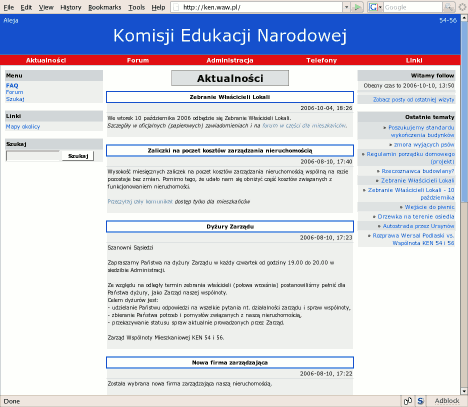The height and width of the screenshot is (407, 468).
Task: Click the site search text field in sidebar
Action: pyautogui.click(x=33, y=156)
